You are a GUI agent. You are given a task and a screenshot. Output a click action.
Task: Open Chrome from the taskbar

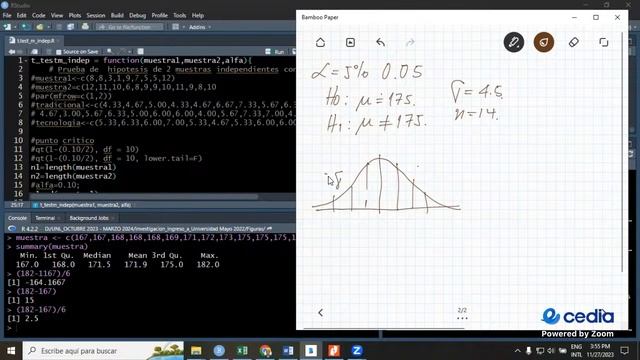[265, 351]
